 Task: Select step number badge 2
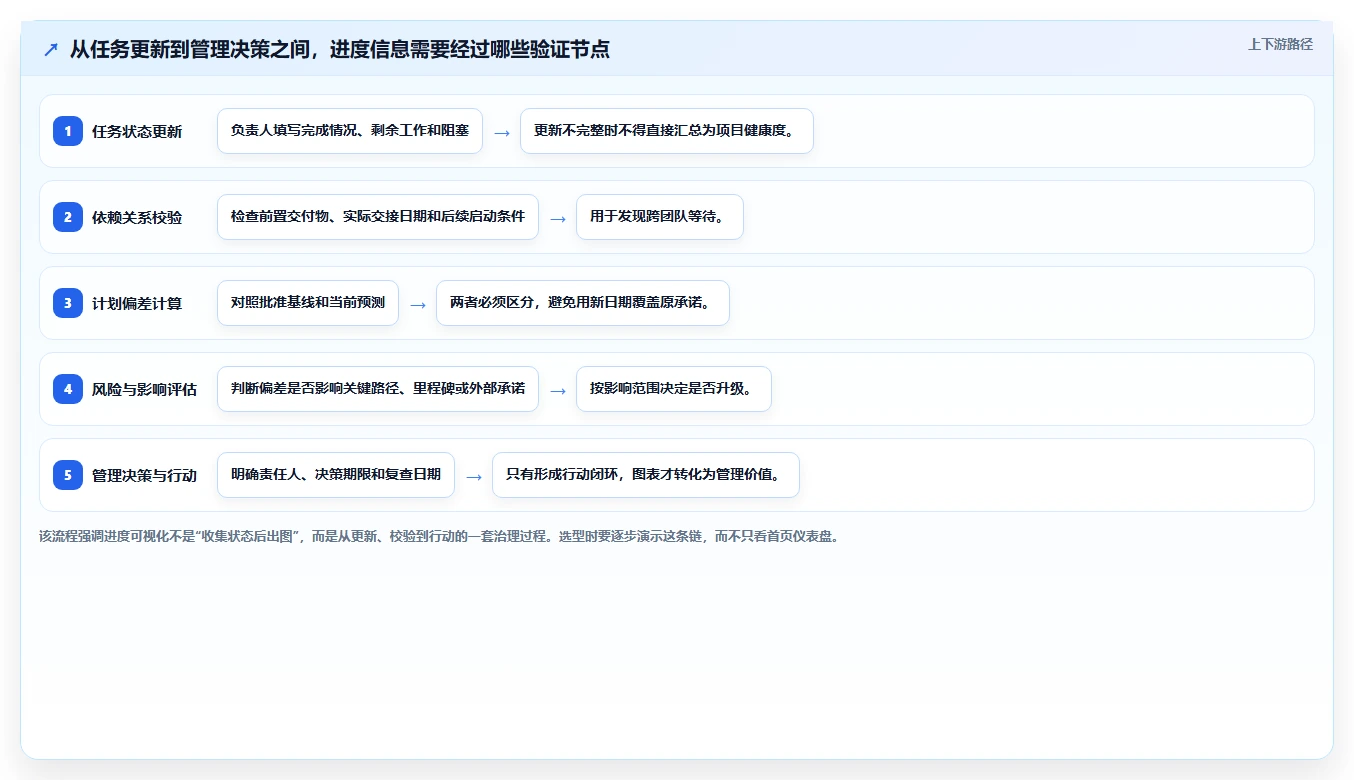(68, 216)
